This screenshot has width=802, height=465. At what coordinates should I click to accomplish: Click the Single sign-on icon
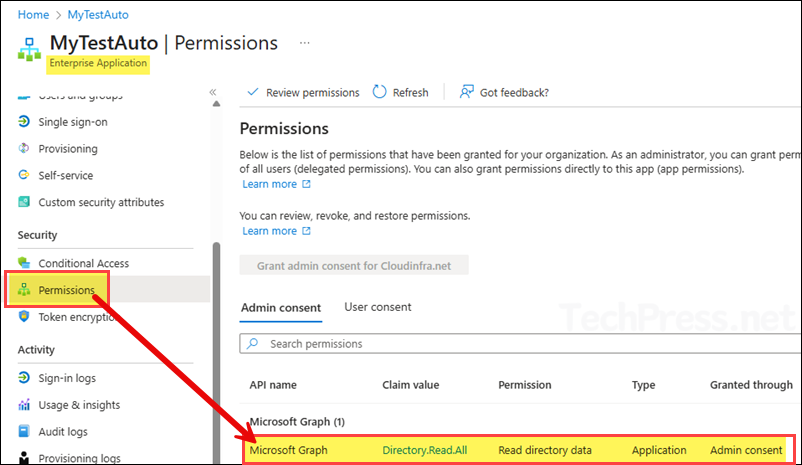coord(25,122)
